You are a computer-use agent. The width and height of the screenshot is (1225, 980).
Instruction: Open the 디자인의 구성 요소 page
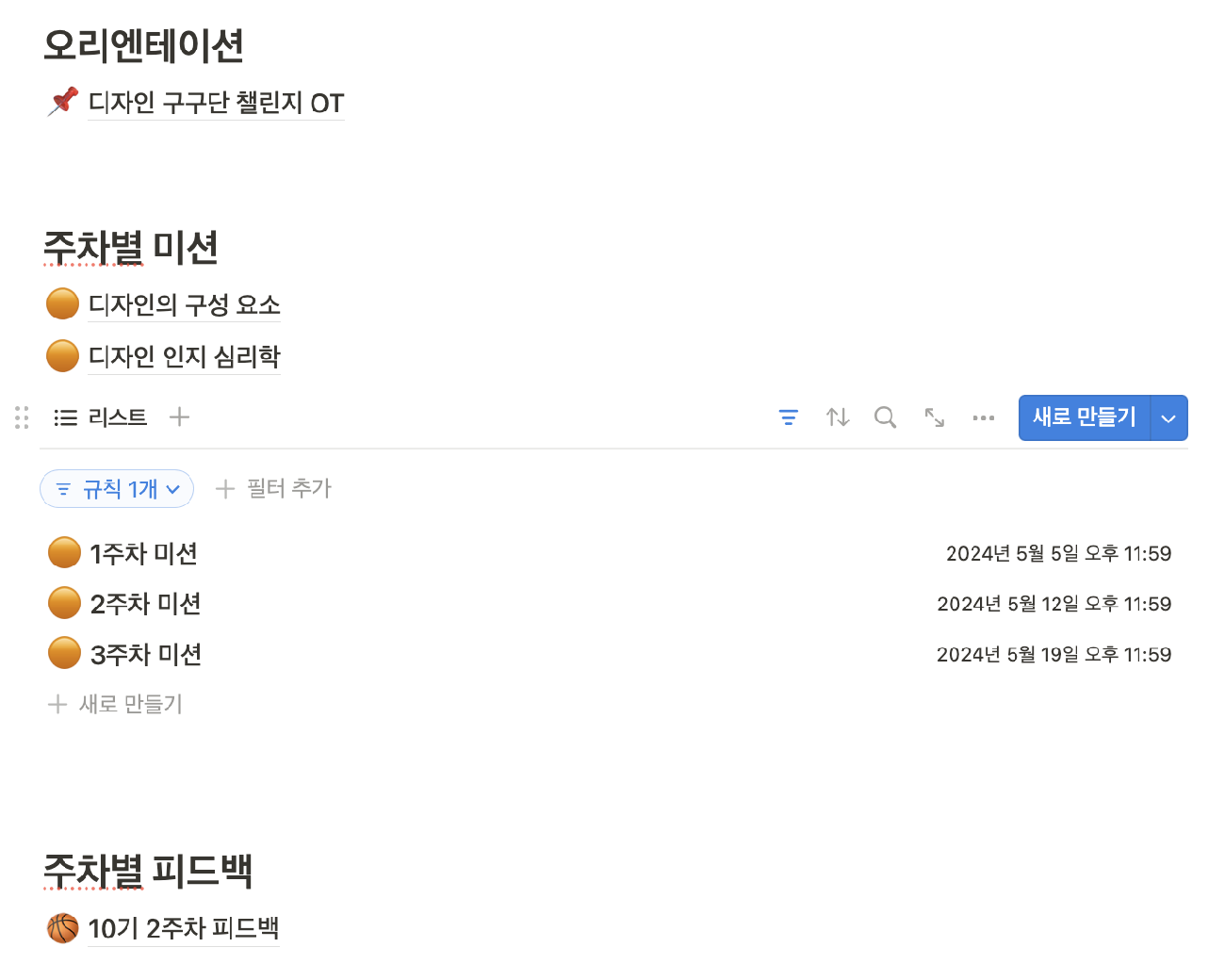[184, 305]
